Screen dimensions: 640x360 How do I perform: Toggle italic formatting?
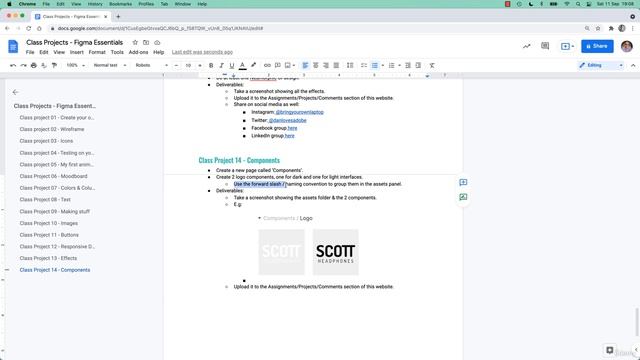pyautogui.click(x=221, y=65)
